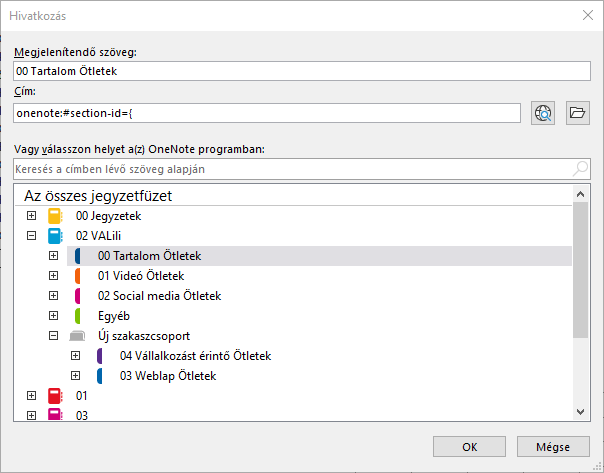Collapse the Új szakaszcsoport section group
Viewport: 604px width, 473px height.
click(53, 336)
